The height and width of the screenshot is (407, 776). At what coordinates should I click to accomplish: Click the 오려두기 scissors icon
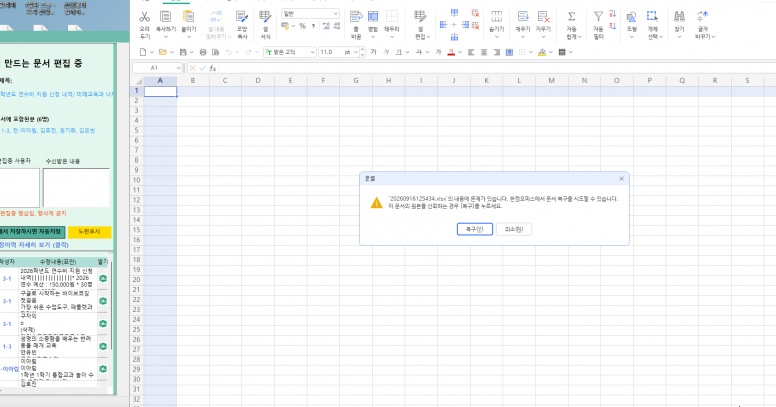click(x=144, y=17)
